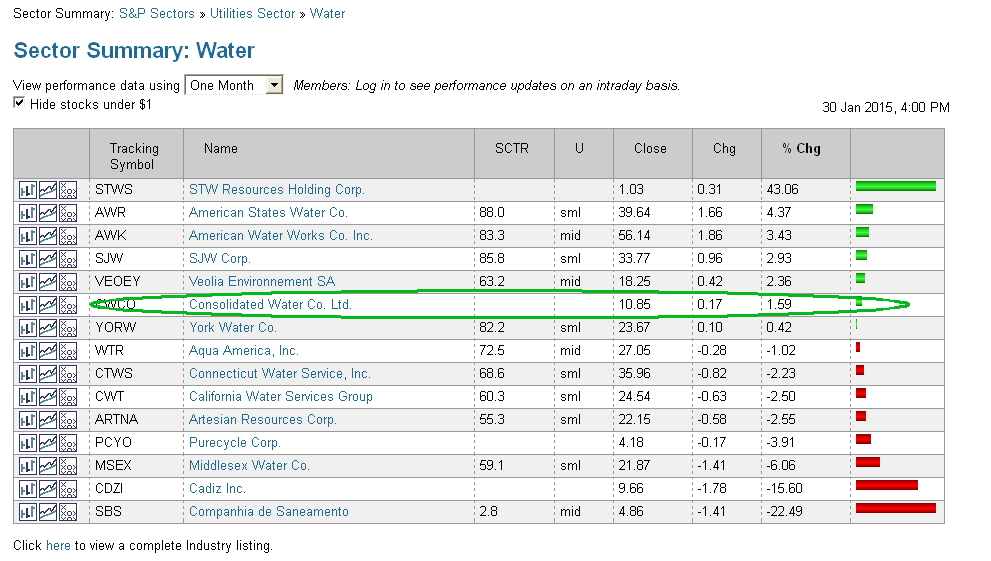Screen dimensions: 991x561
Task: Open the line chart icon for VEOEY
Action: [48, 282]
